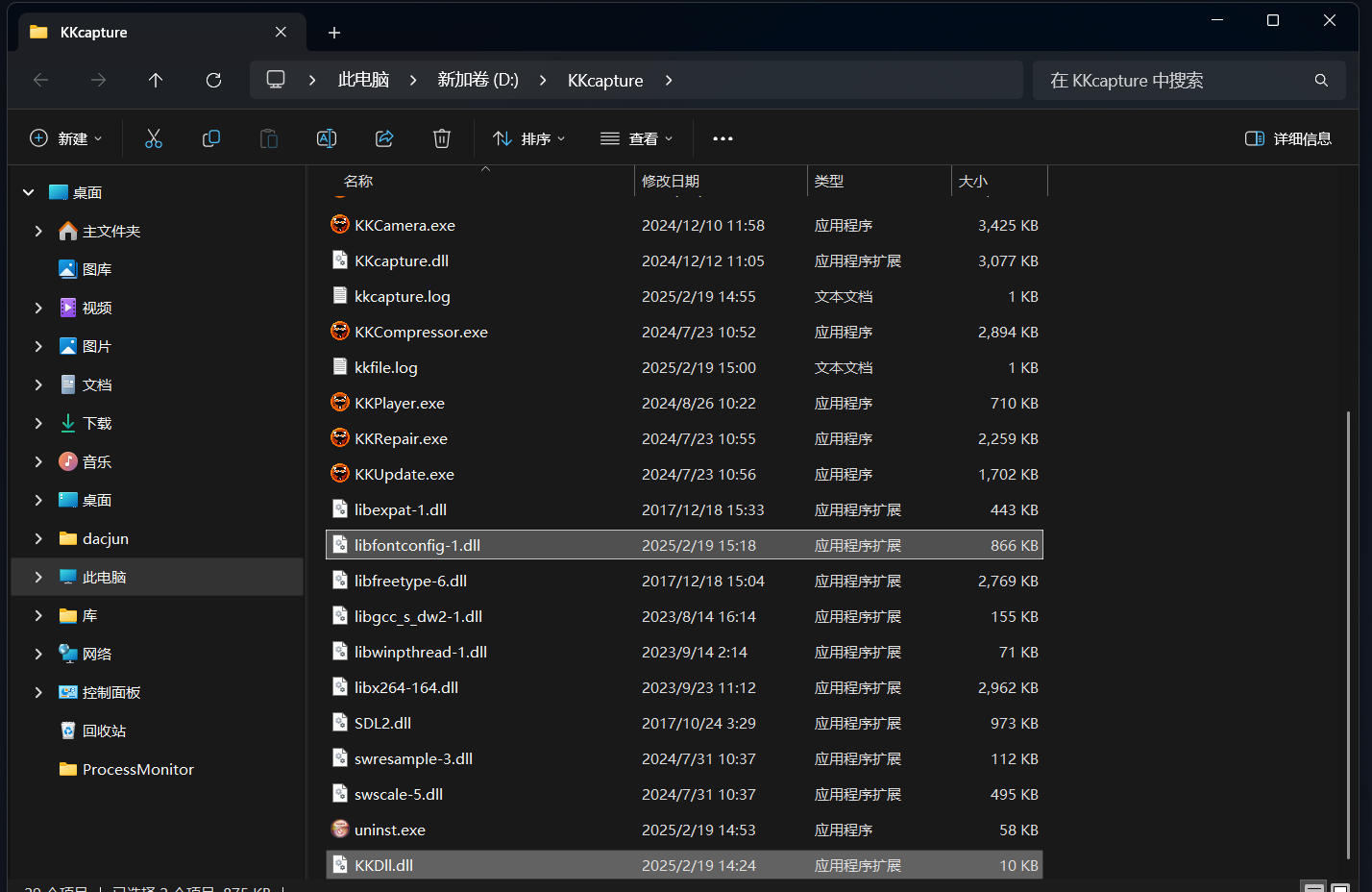The height and width of the screenshot is (892, 1372).
Task: Expand the 视频 tree node
Action: click(38, 308)
